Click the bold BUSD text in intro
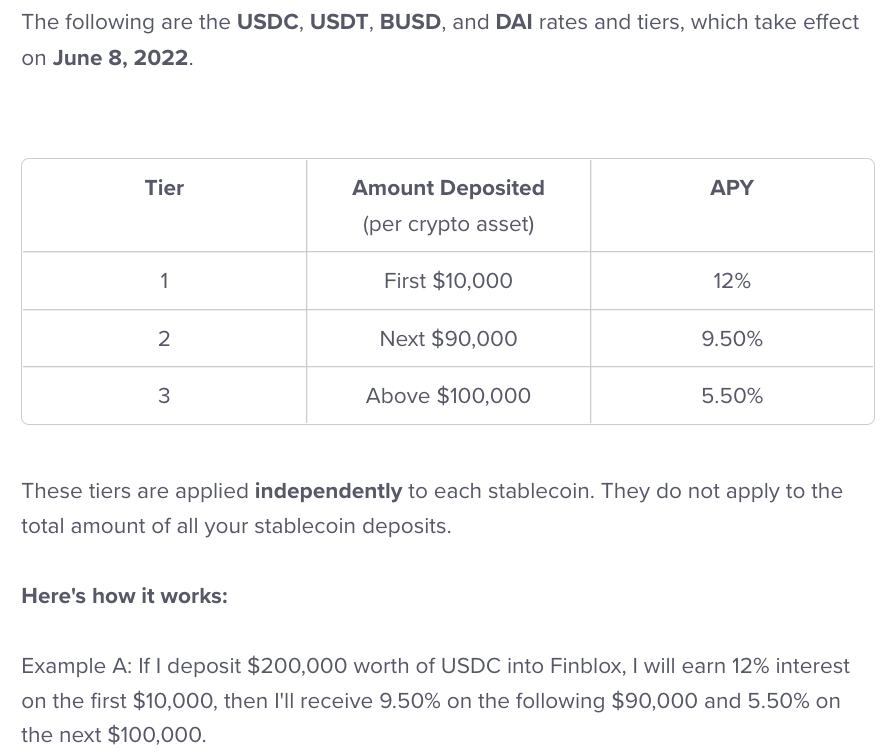Screen dimensions: 884x754 point(410,22)
